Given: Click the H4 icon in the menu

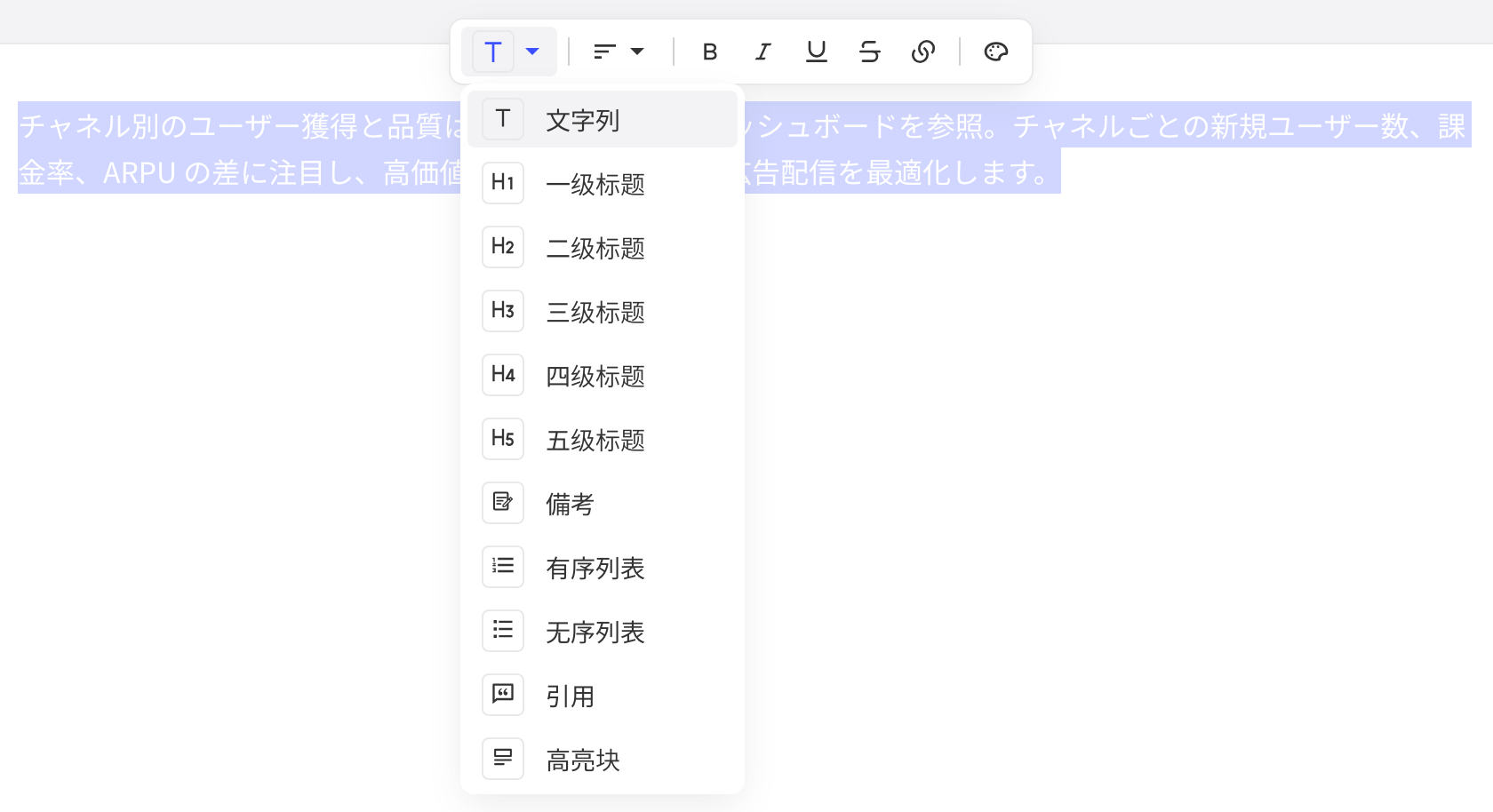Looking at the screenshot, I should pos(503,375).
